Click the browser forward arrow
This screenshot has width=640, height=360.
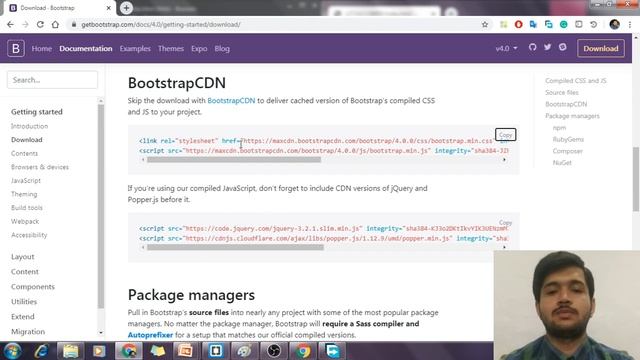click(x=25, y=24)
